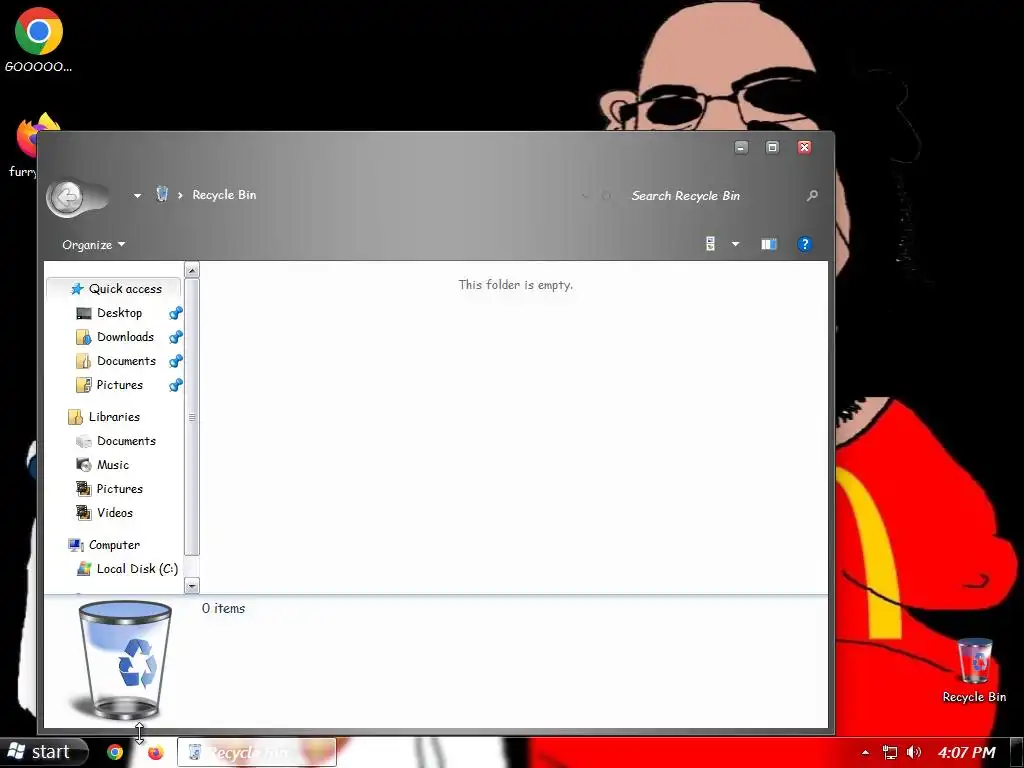Open Help via the blue question mark
1024x768 pixels.
(805, 244)
